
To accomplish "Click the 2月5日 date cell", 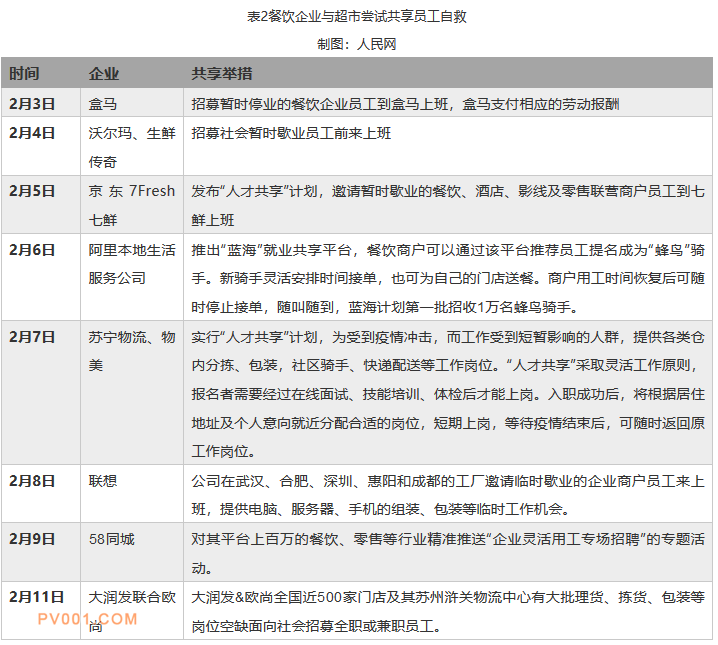I will click(32, 191).
